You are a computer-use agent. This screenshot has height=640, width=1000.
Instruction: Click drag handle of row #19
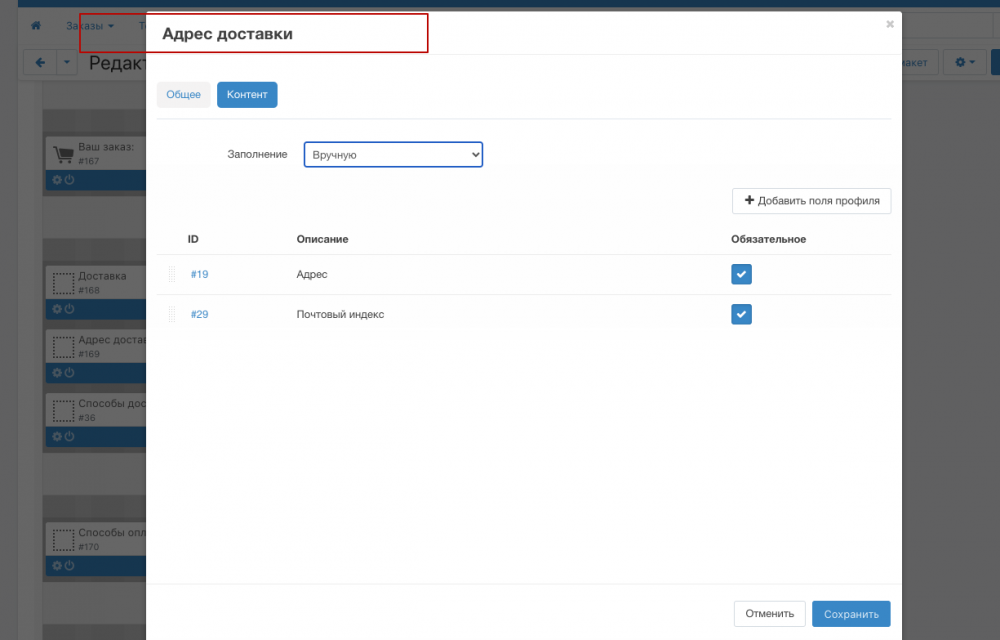pyautogui.click(x=171, y=274)
